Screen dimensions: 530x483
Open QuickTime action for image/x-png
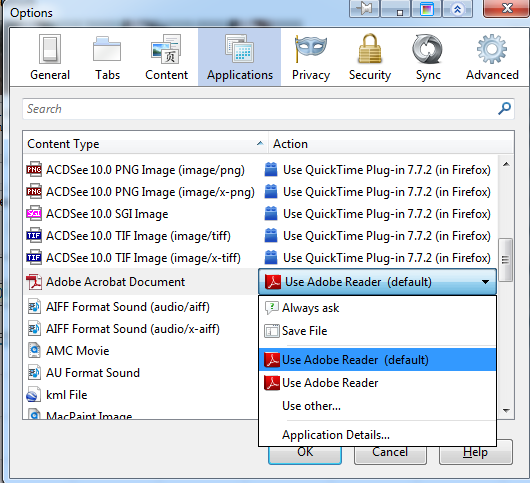coord(387,192)
